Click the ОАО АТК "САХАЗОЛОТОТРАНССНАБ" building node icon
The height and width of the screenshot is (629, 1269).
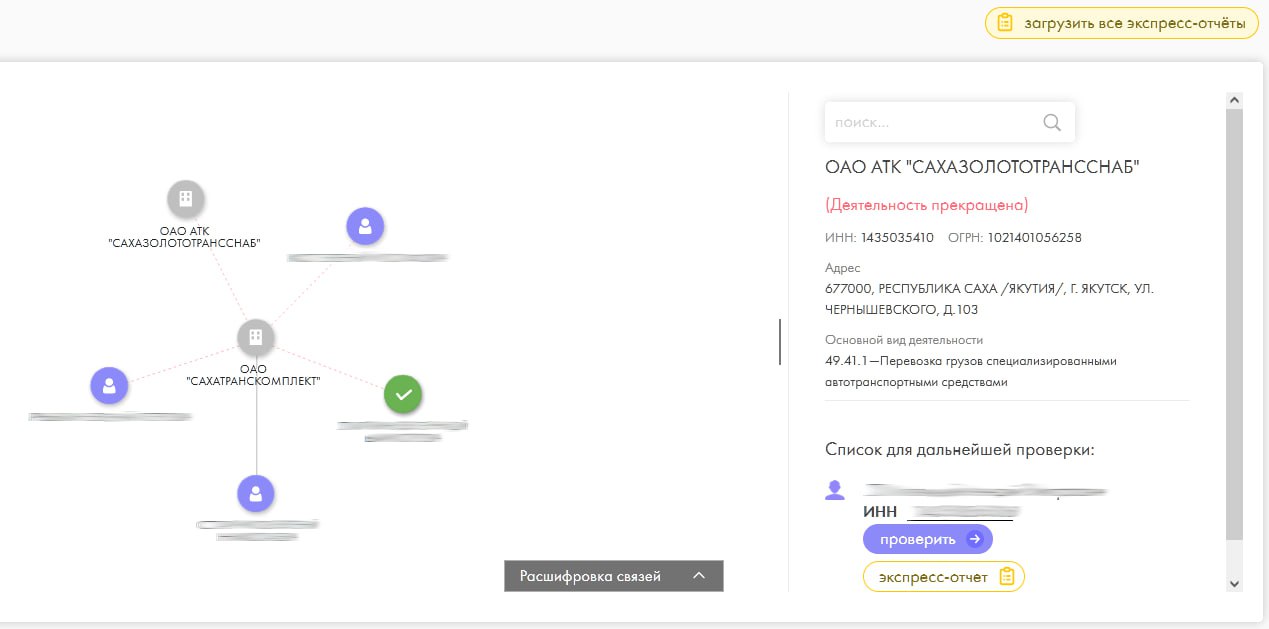(x=185, y=199)
